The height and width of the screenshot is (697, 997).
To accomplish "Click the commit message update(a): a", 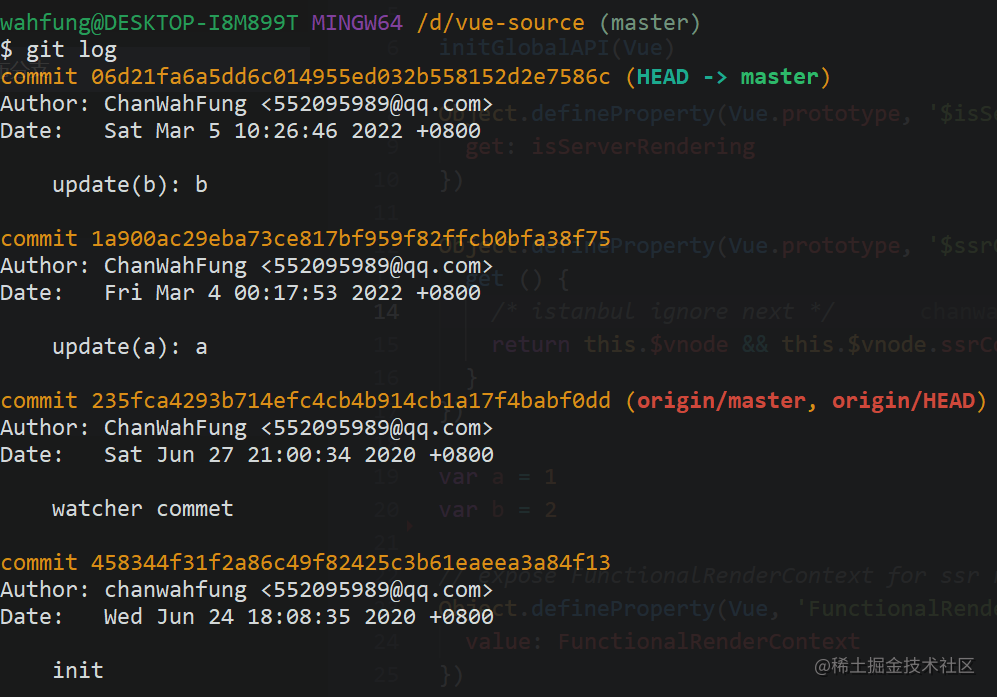I will click(x=130, y=347).
